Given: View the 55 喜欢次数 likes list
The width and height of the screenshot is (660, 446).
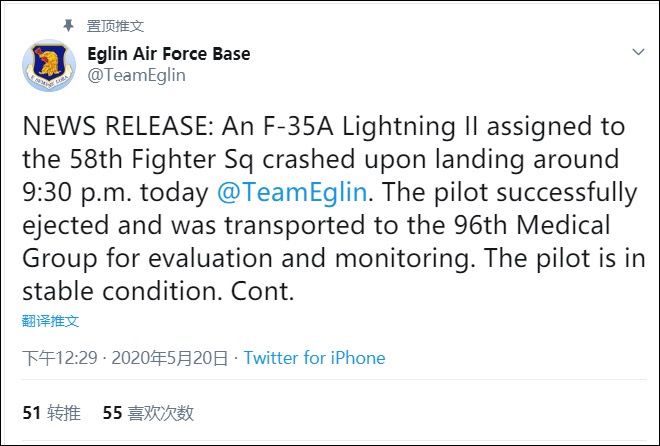Looking at the screenshot, I should 148,412.
